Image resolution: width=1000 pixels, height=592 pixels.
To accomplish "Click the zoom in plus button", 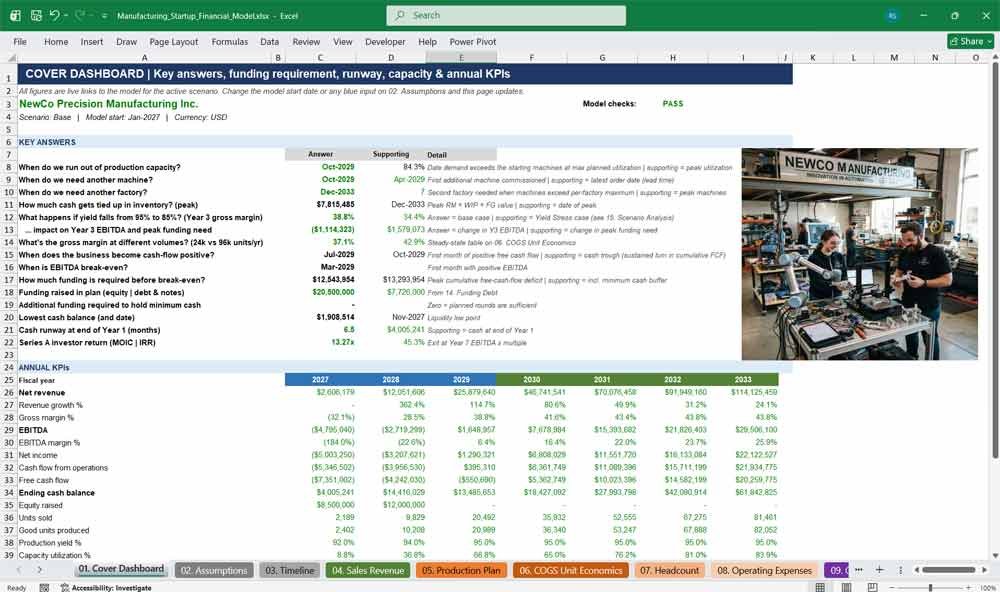I will [968, 588].
